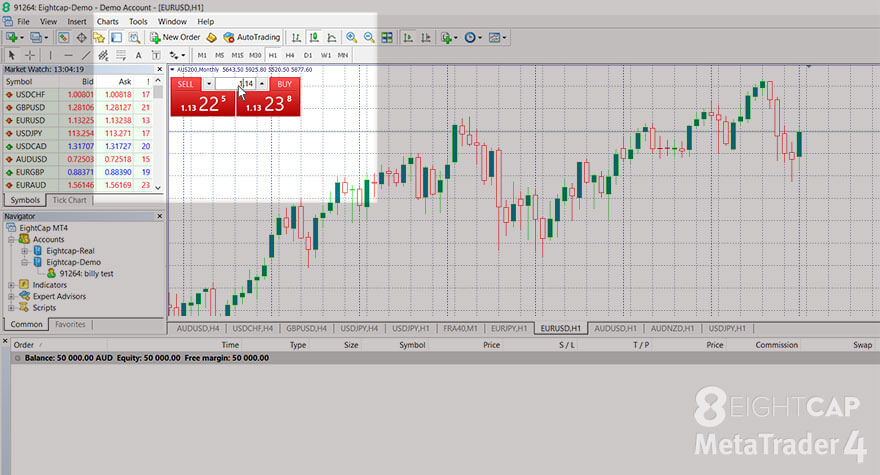Toggle the Chart Shift icon
This screenshot has width=880, height=475.
[x=426, y=38]
